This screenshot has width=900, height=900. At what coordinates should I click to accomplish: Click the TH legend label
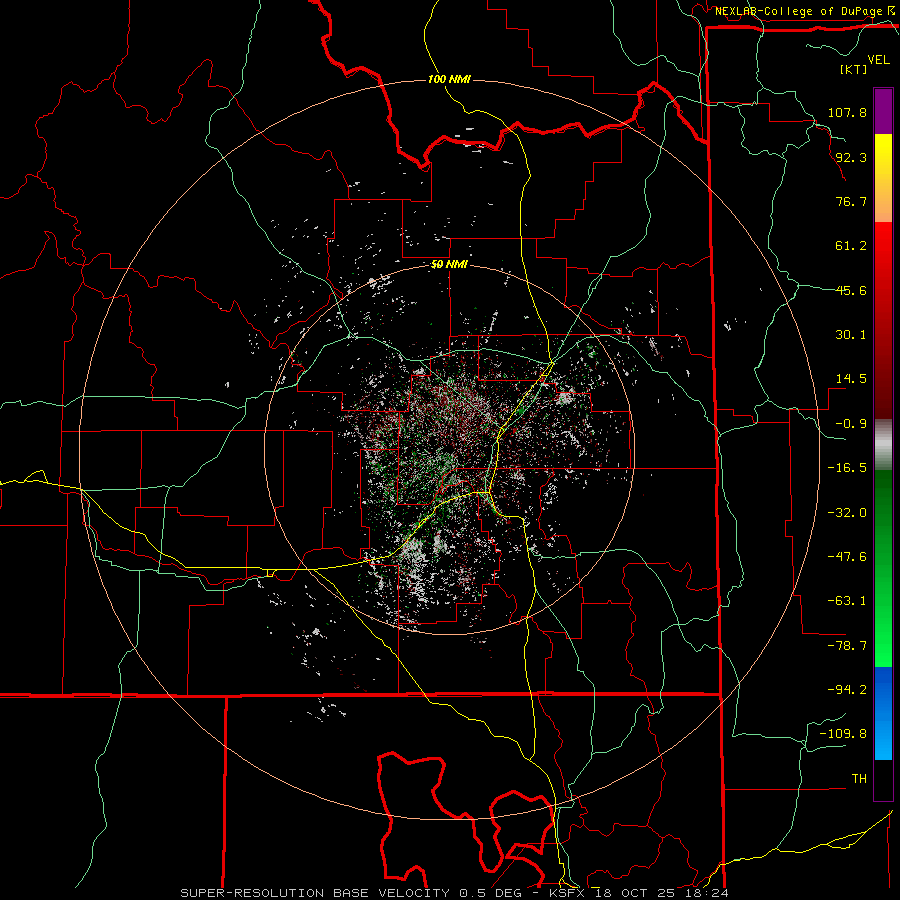[x=859, y=779]
